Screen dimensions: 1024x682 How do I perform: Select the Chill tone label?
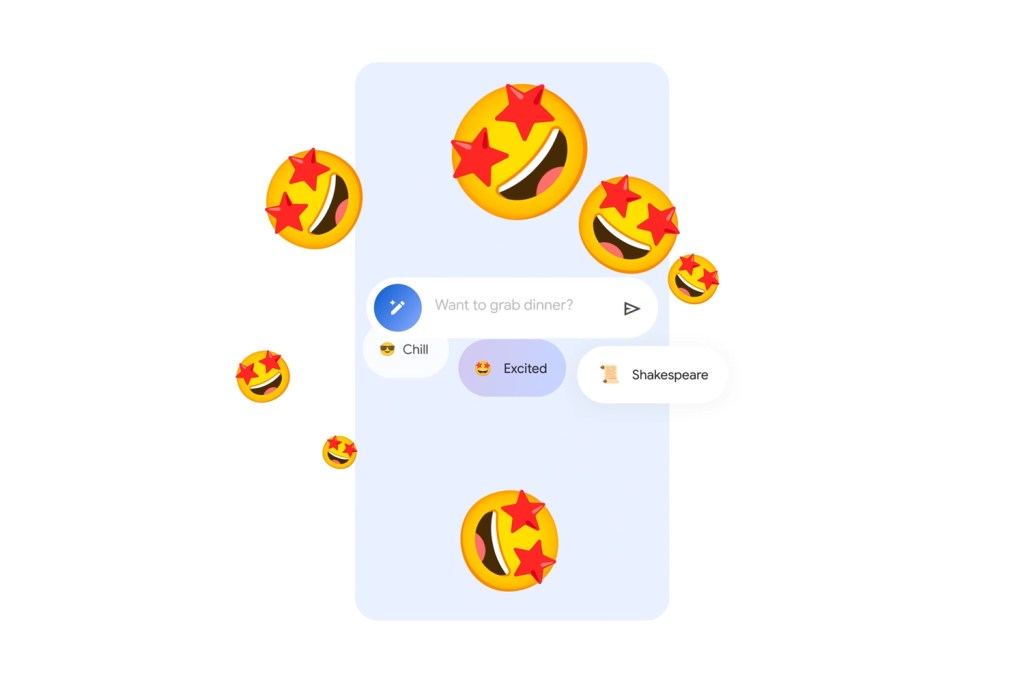415,349
